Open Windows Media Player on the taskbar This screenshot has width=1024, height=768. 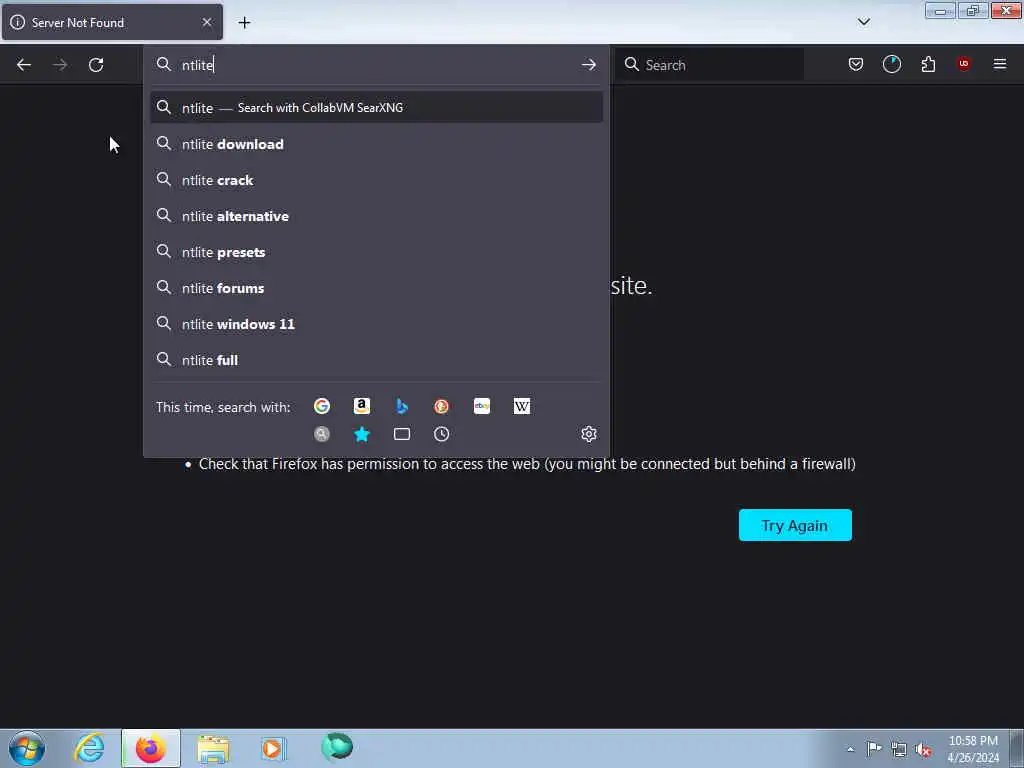pyautogui.click(x=274, y=748)
